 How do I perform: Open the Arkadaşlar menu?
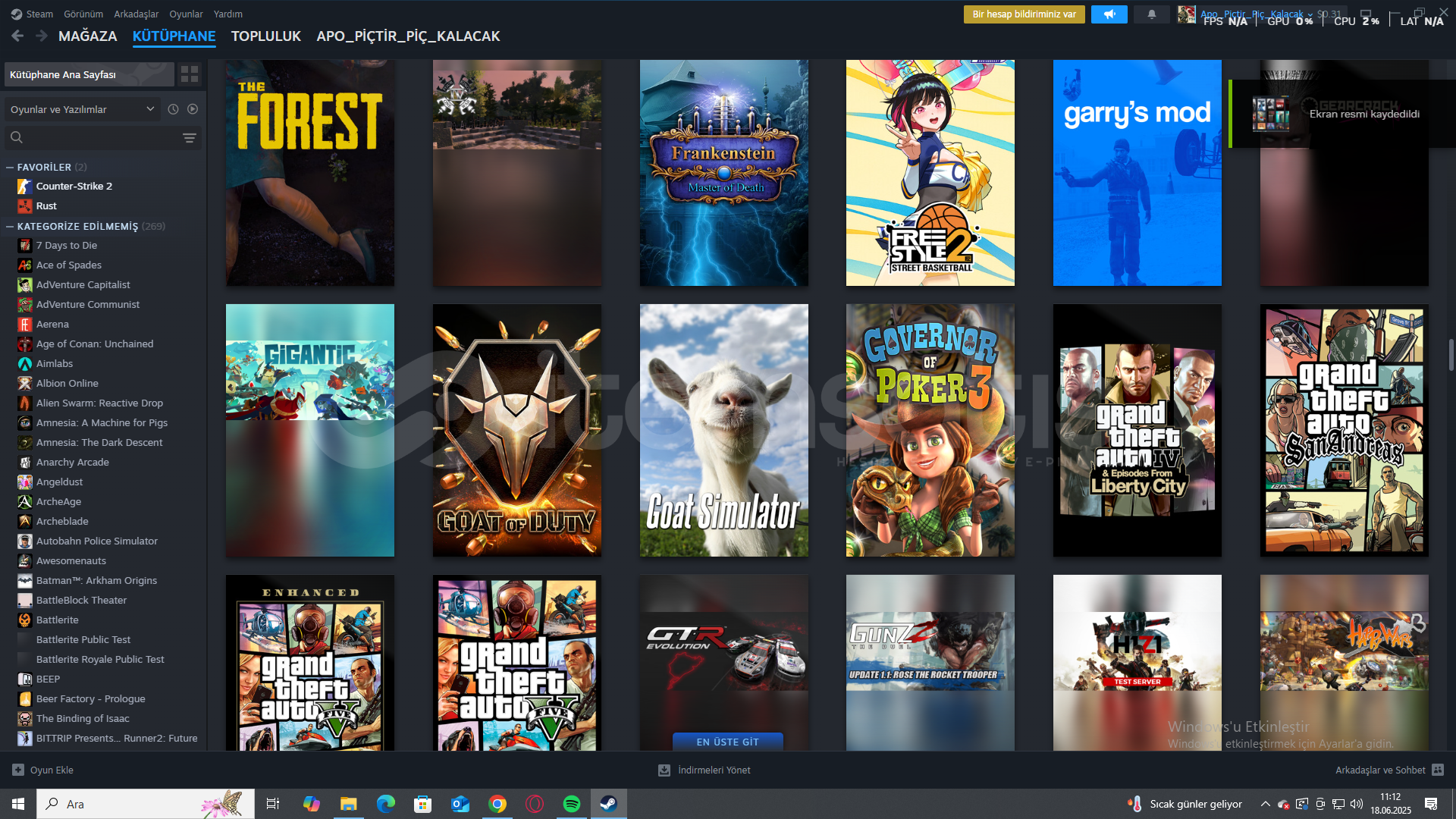(136, 14)
